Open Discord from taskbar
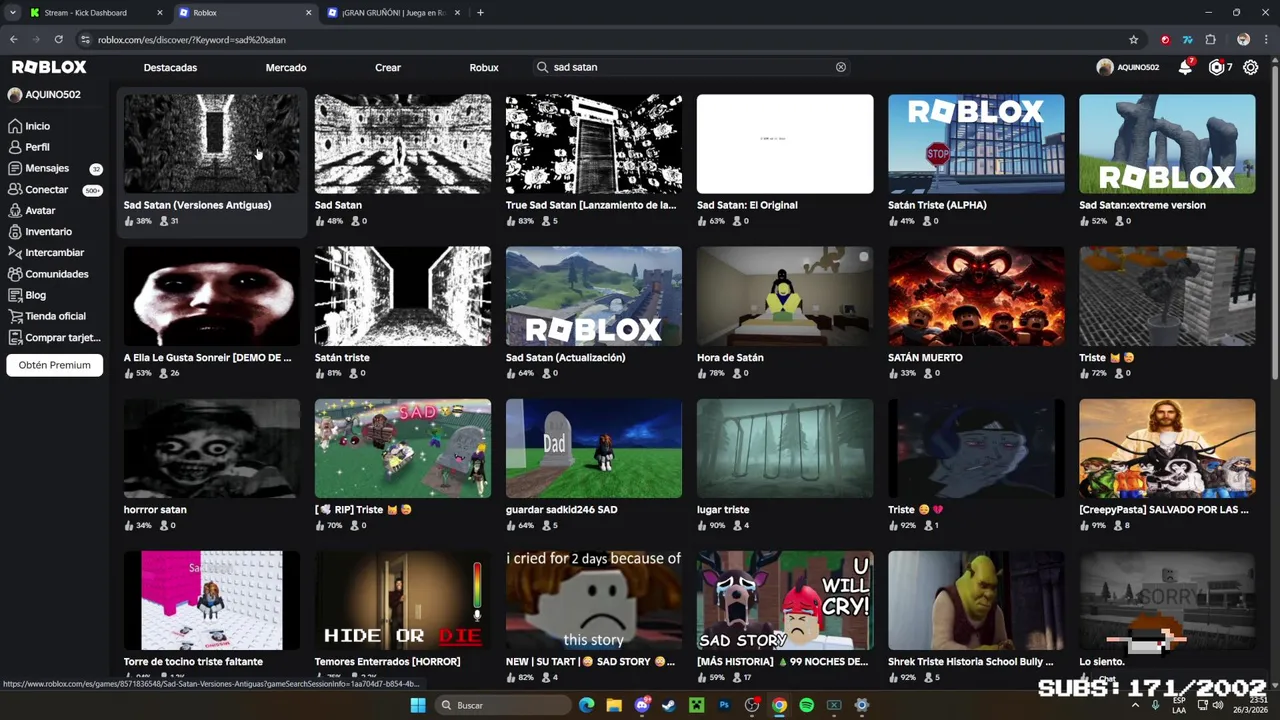This screenshot has width=1280, height=720. click(642, 705)
